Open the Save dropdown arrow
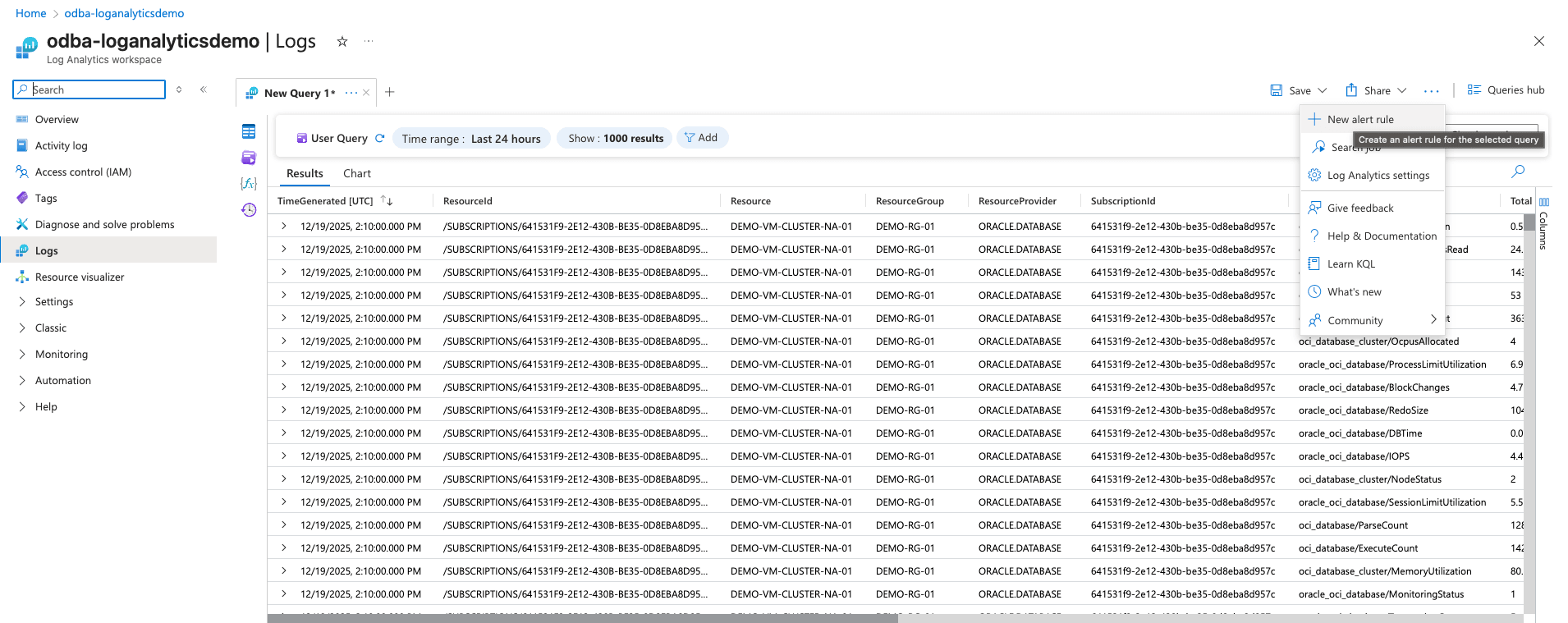The height and width of the screenshot is (623, 1568). (1322, 90)
